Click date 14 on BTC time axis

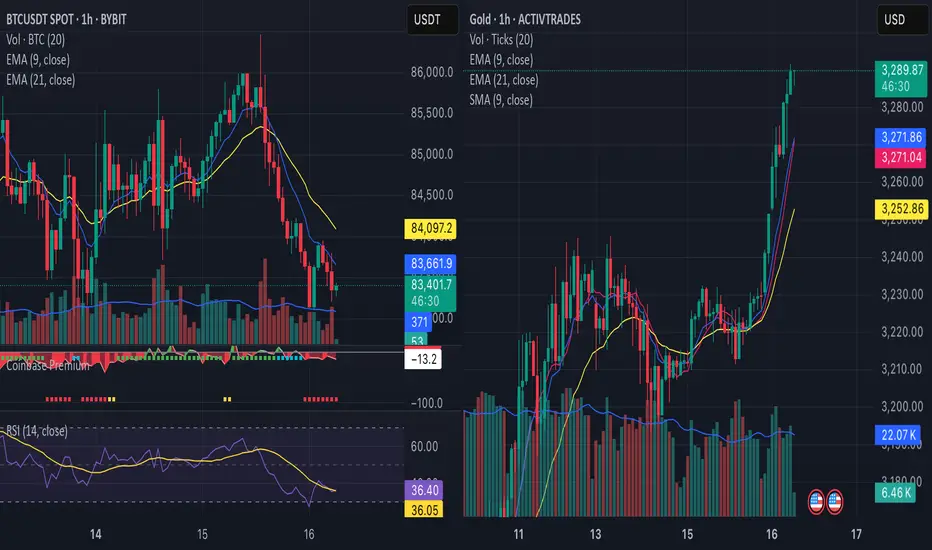96,534
